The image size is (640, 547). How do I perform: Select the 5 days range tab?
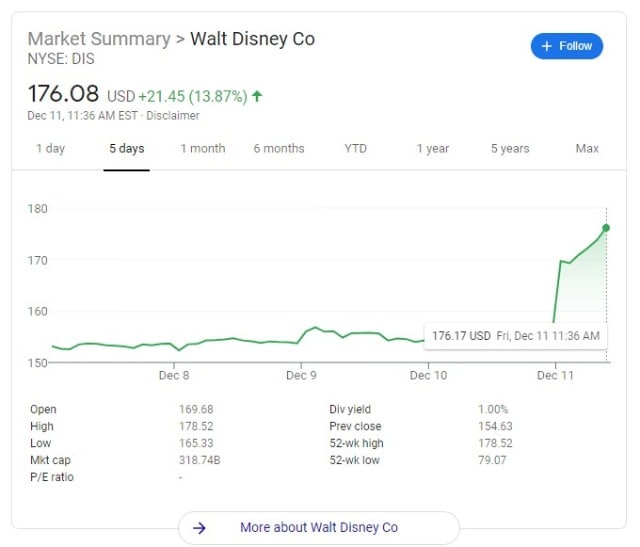pos(127,148)
